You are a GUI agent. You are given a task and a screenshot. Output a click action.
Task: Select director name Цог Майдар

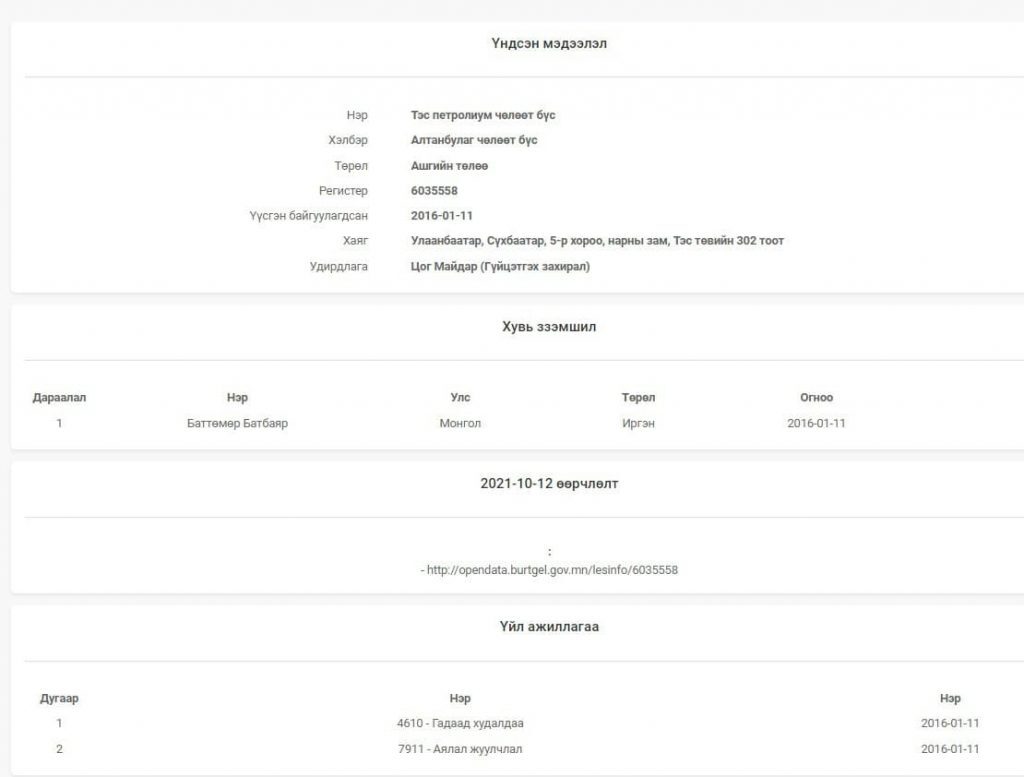coord(500,267)
